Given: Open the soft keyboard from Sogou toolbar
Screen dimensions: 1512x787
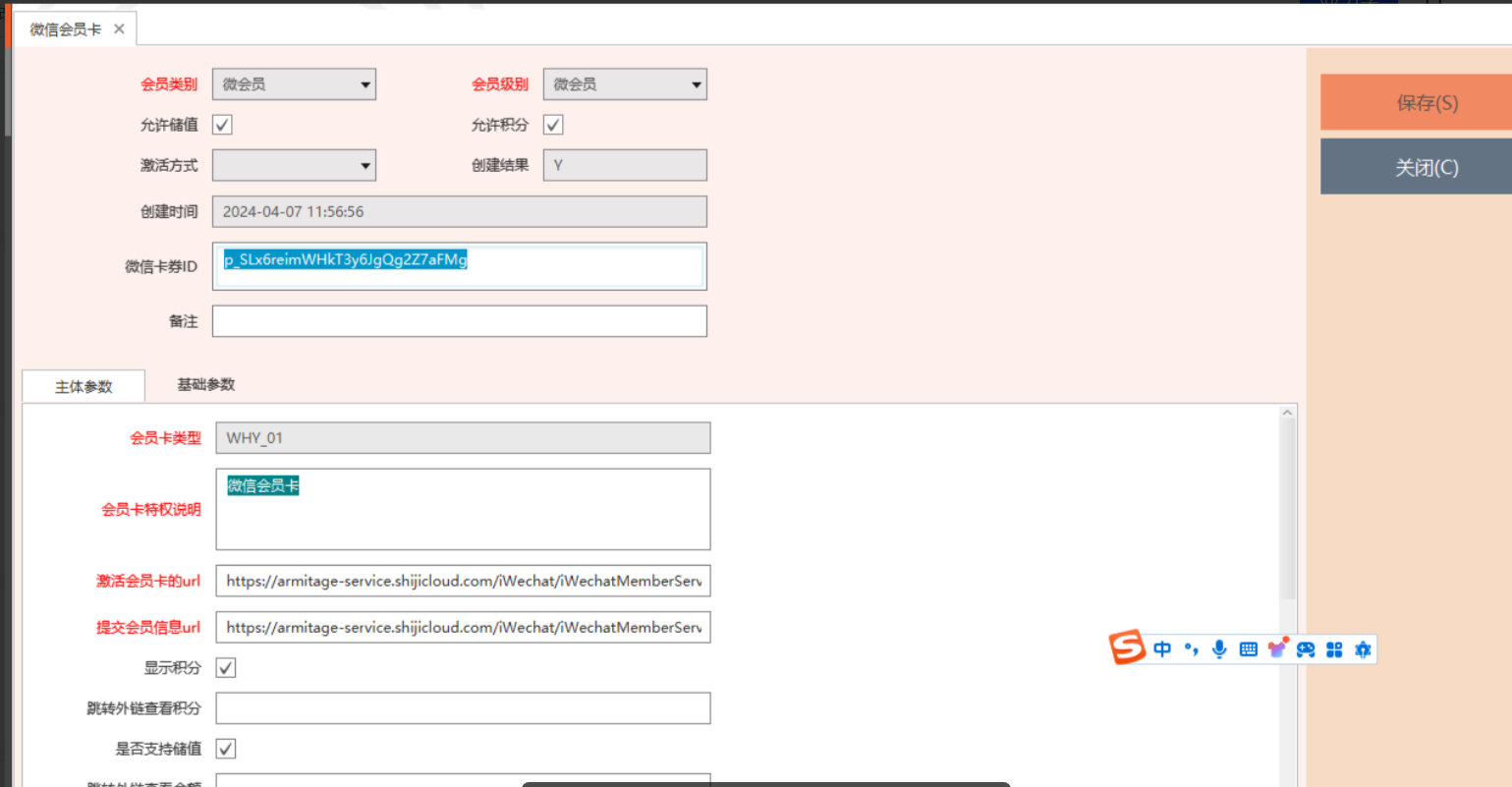Looking at the screenshot, I should click(x=1248, y=649).
